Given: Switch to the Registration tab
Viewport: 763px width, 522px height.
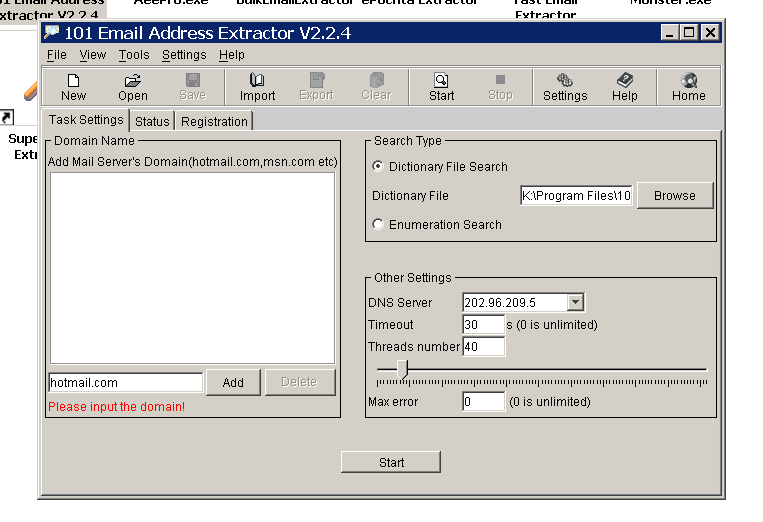Looking at the screenshot, I should [x=214, y=121].
